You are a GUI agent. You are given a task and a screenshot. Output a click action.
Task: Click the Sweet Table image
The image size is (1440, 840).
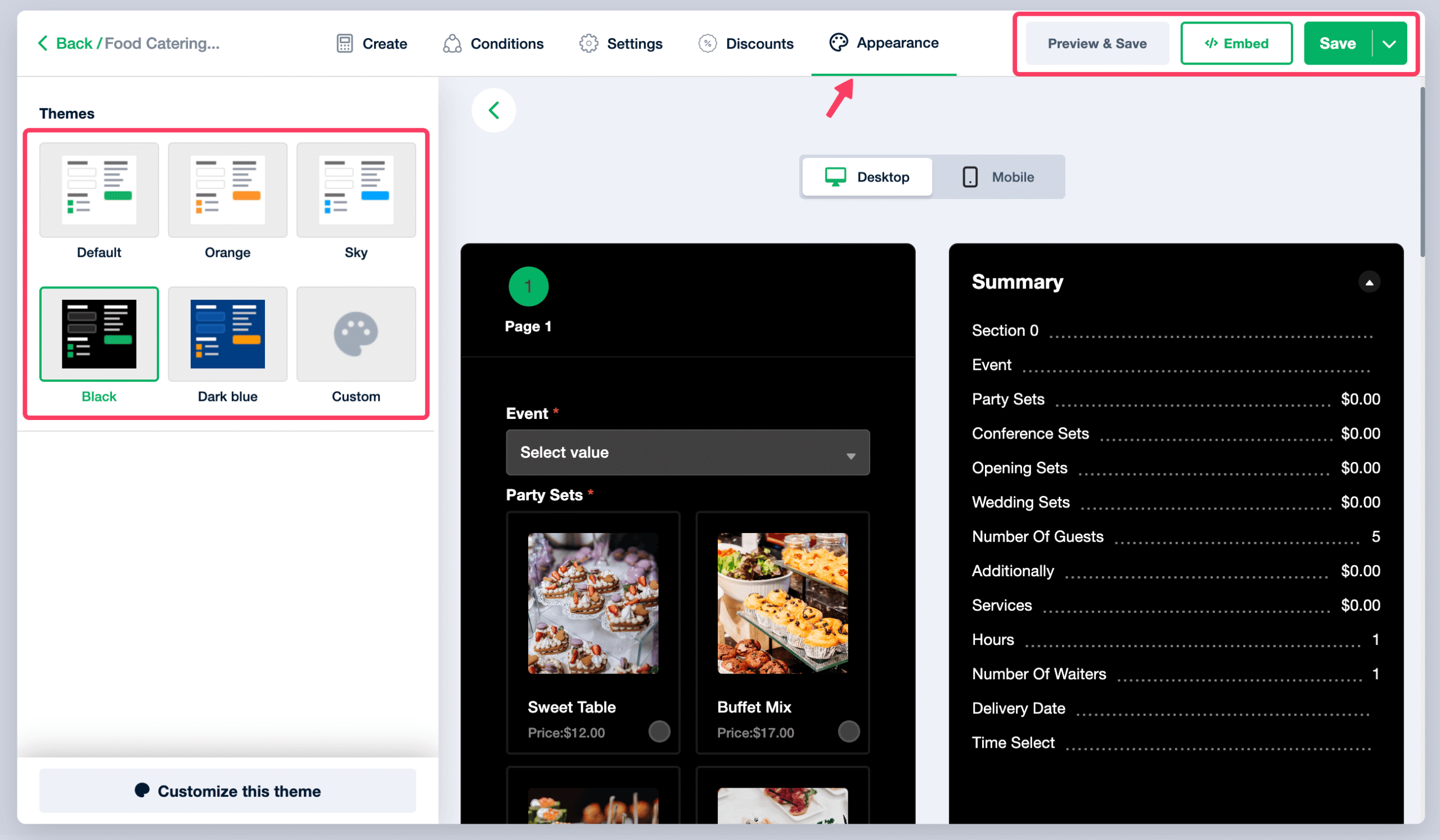point(593,604)
